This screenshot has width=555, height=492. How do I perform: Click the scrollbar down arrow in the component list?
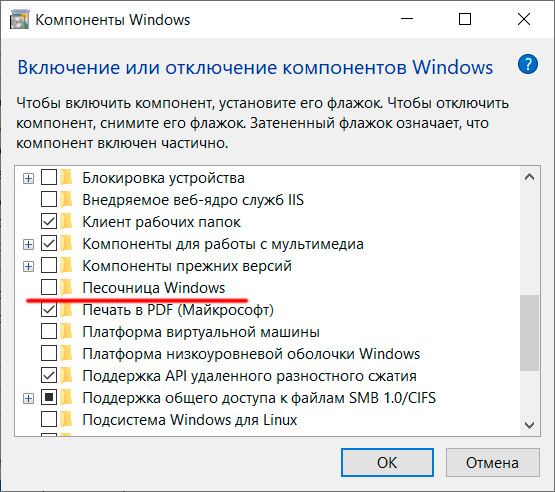[529, 425]
